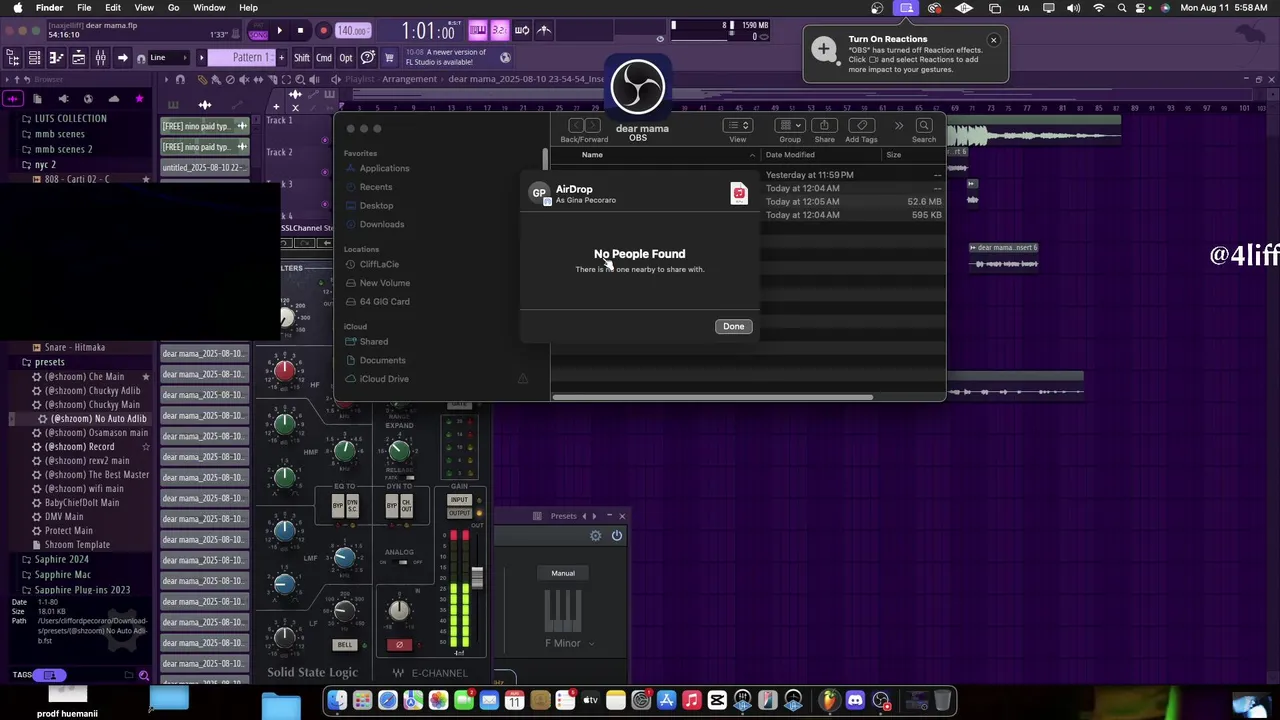The image size is (1280, 720).
Task: Toggle SSL EQ TO BYP button
Action: click(337, 507)
